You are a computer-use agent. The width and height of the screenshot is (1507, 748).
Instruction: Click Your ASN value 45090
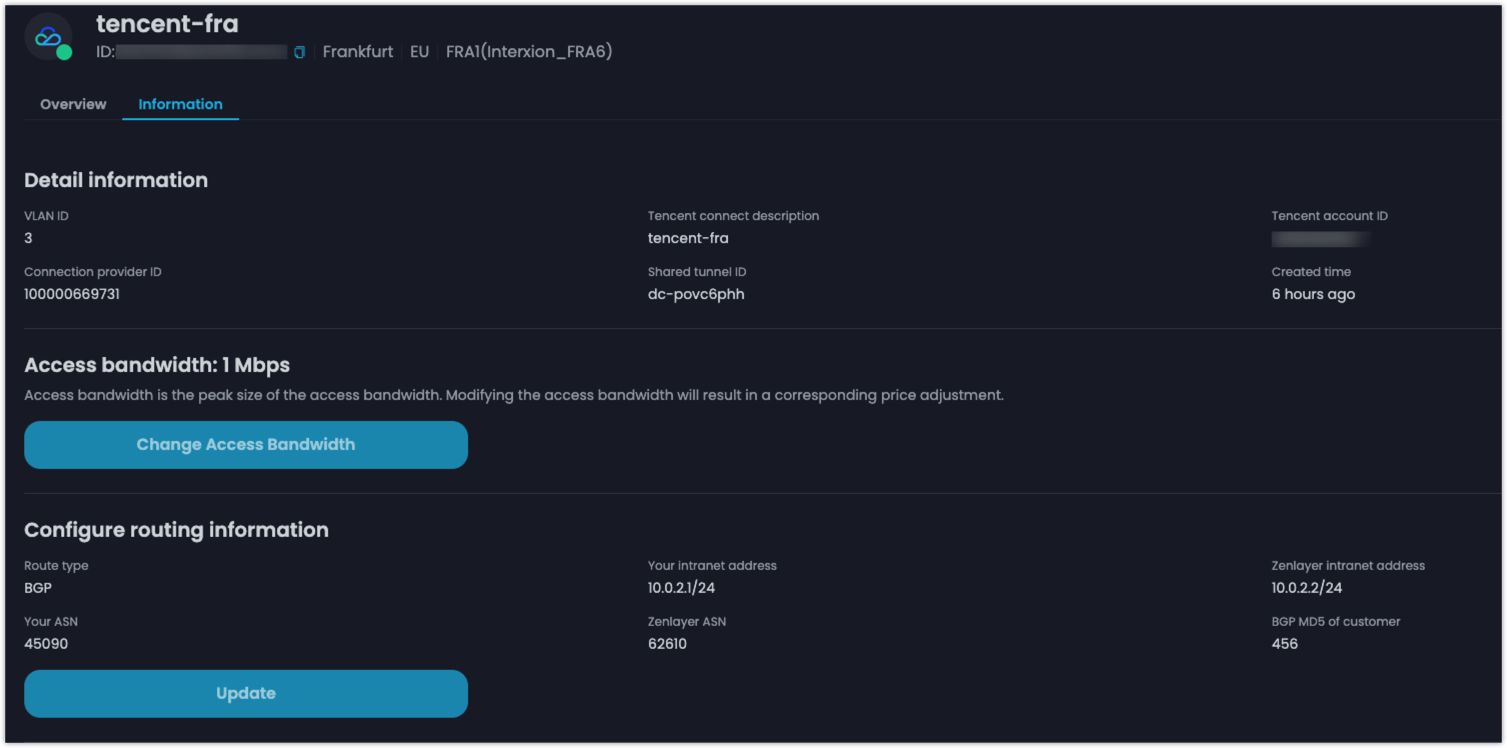pos(46,644)
